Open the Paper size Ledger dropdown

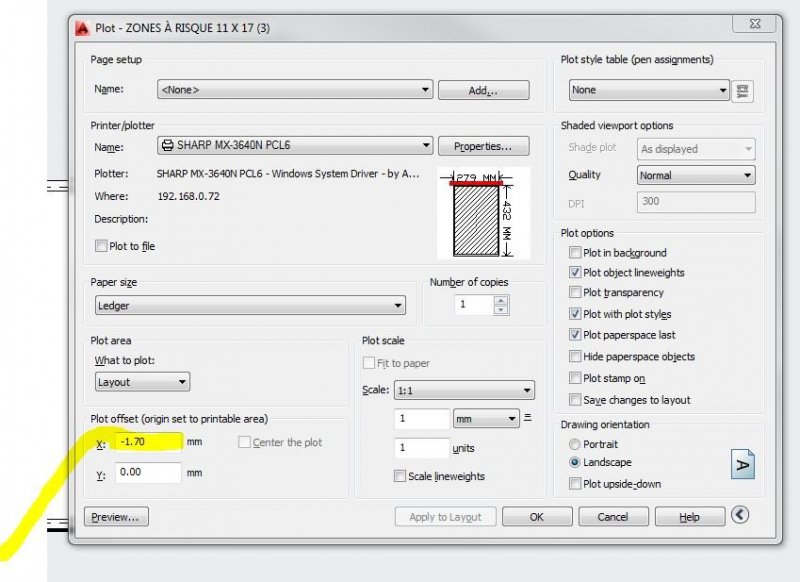pyautogui.click(x=250, y=306)
